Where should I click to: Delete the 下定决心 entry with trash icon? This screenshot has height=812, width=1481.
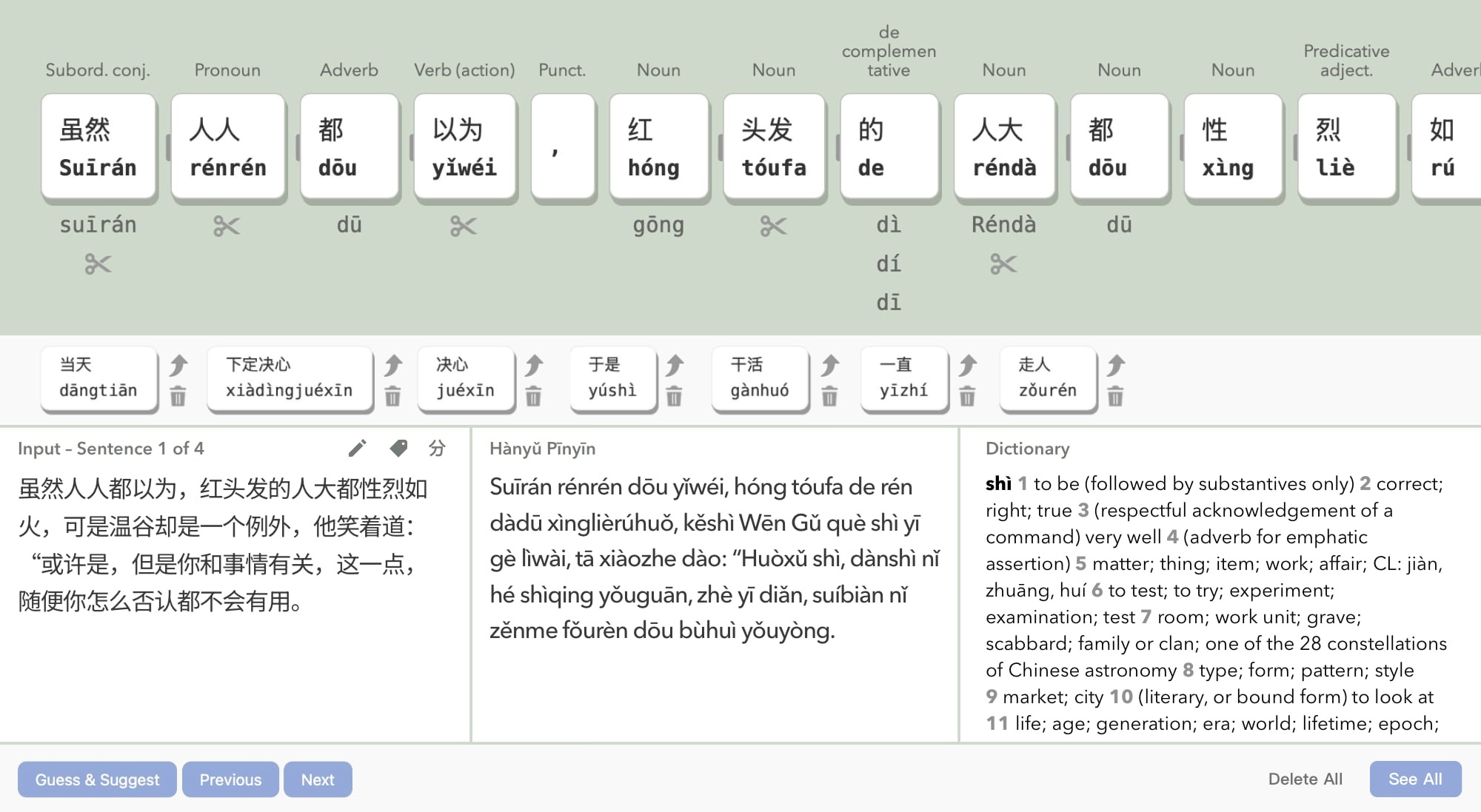point(392,397)
